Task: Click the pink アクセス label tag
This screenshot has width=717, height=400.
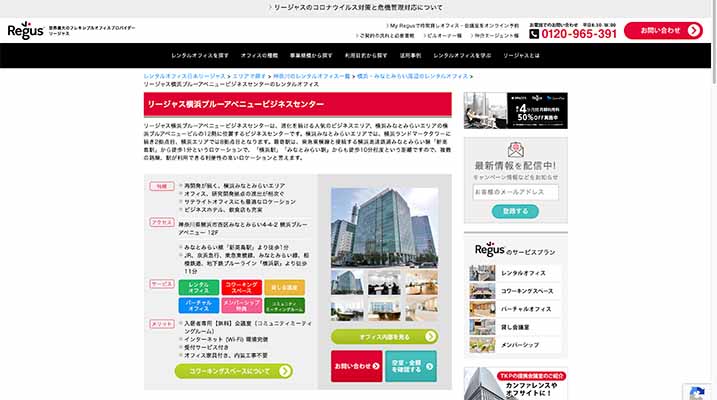Action: click(x=162, y=222)
